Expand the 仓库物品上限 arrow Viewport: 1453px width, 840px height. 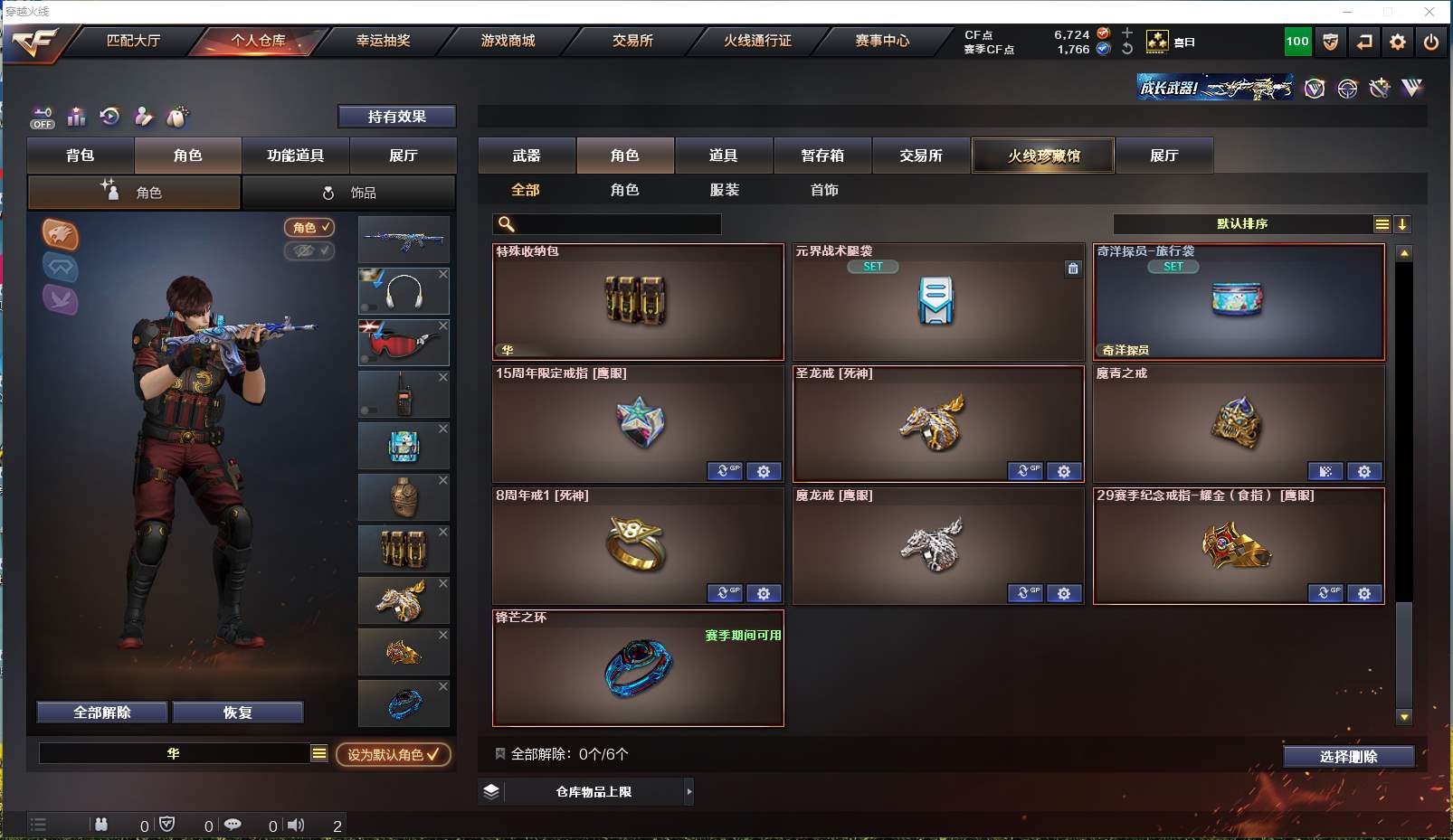689,792
